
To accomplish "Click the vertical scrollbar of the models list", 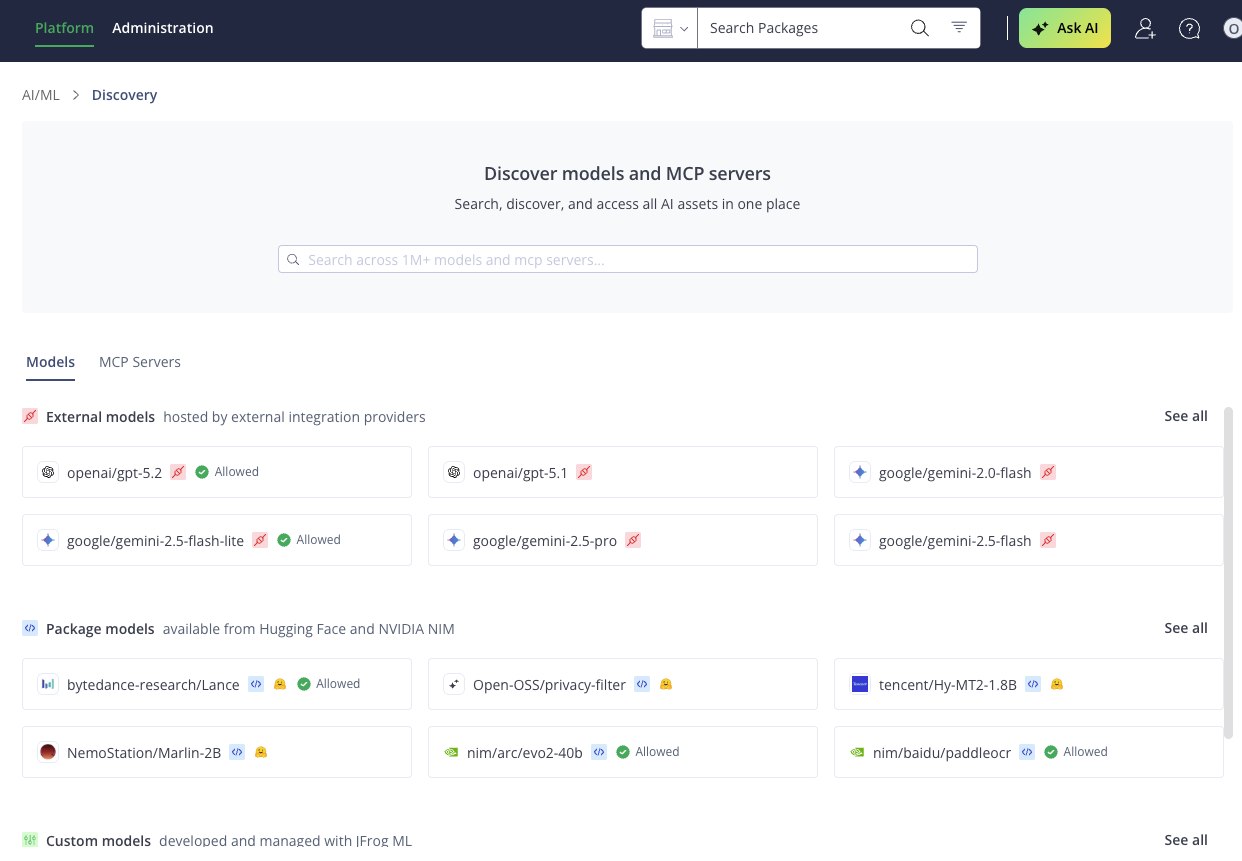I will [x=1229, y=573].
